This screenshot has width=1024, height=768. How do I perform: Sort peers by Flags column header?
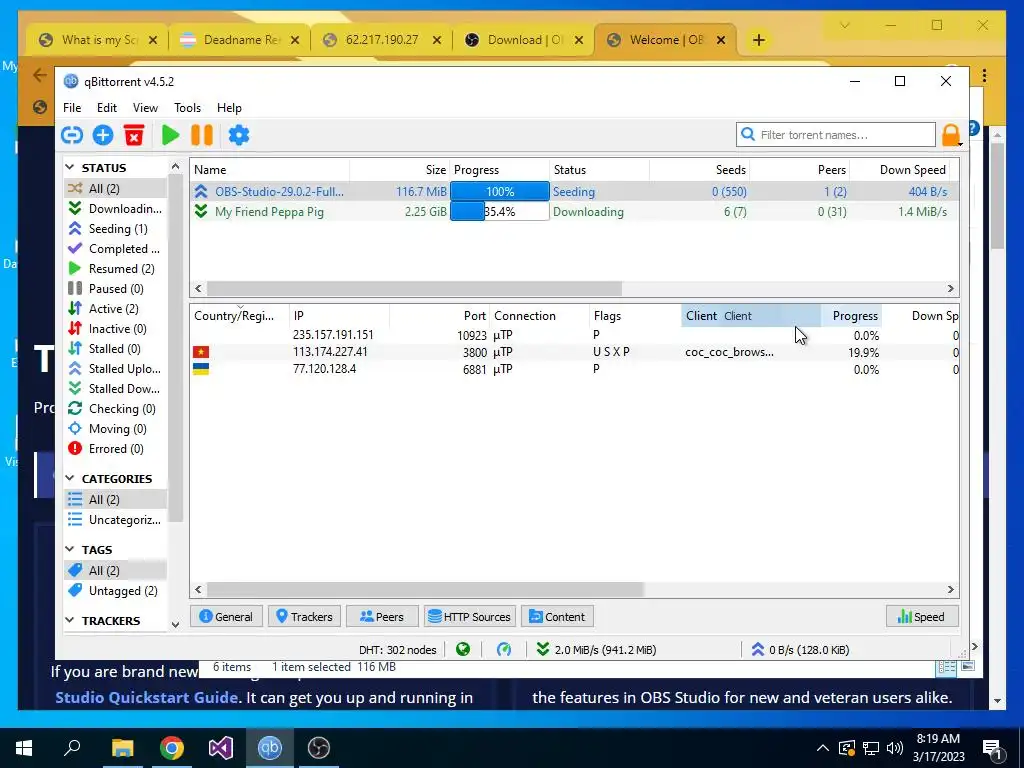(635, 316)
